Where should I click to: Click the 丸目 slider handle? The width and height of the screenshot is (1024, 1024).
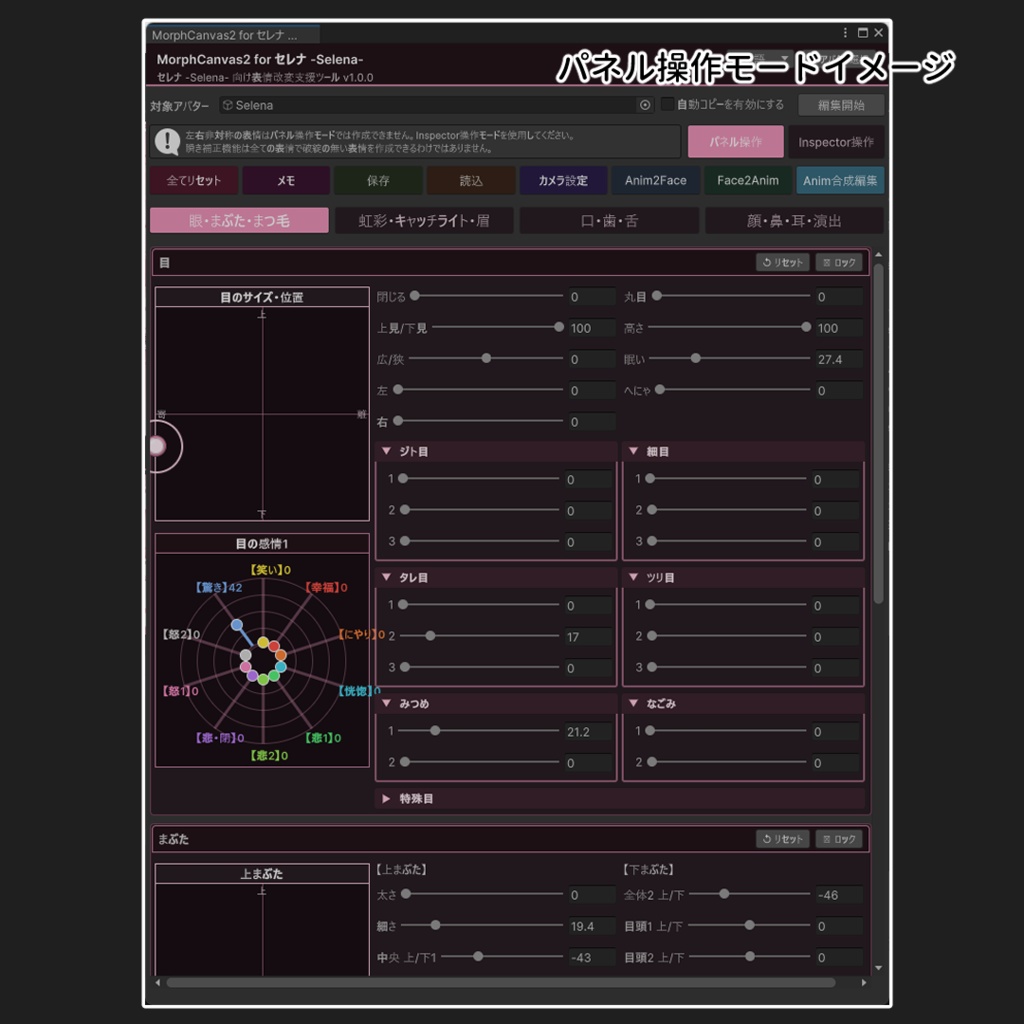point(657,296)
